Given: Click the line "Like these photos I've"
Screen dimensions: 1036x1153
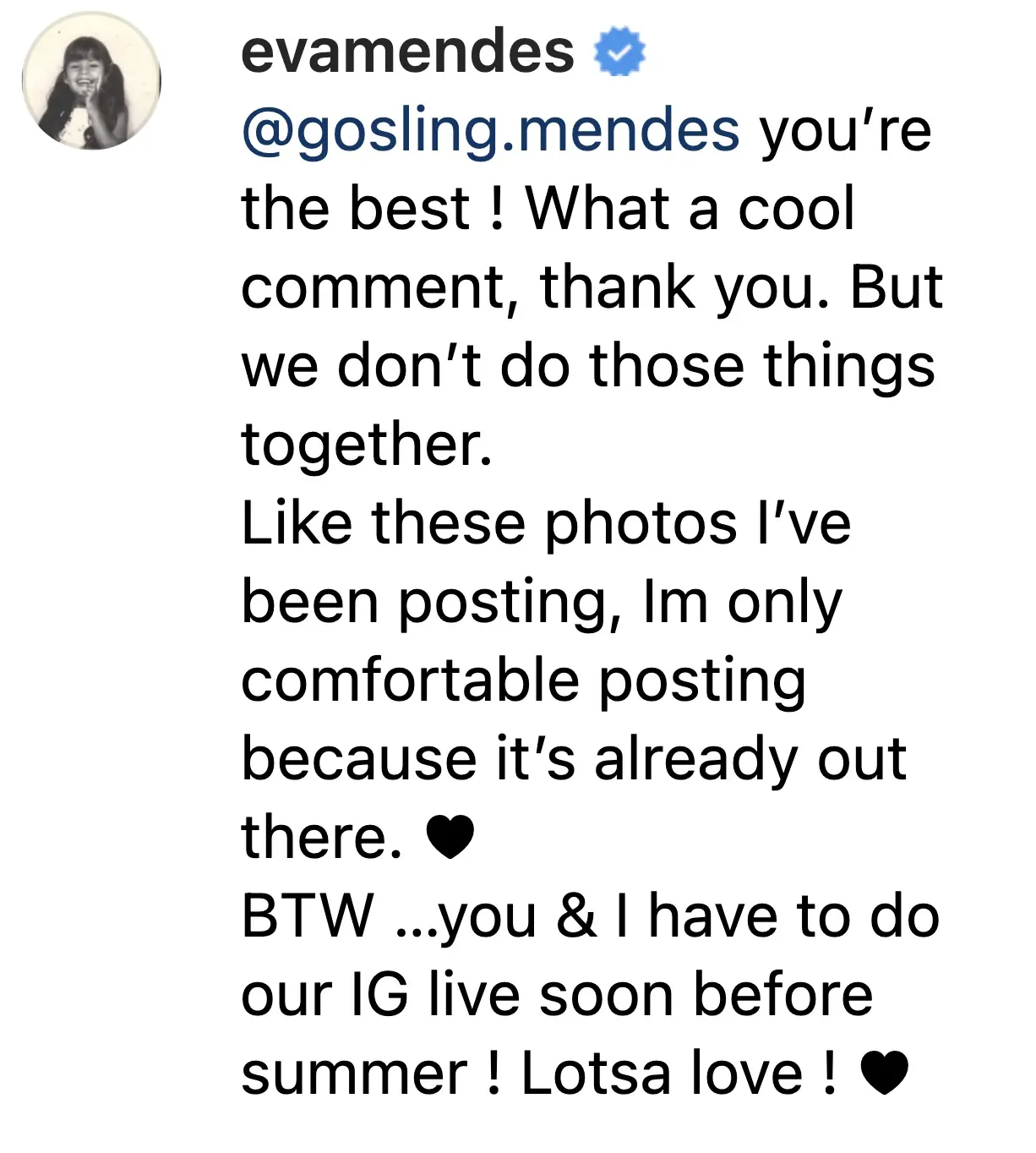Looking at the screenshot, I should pos(546,522).
